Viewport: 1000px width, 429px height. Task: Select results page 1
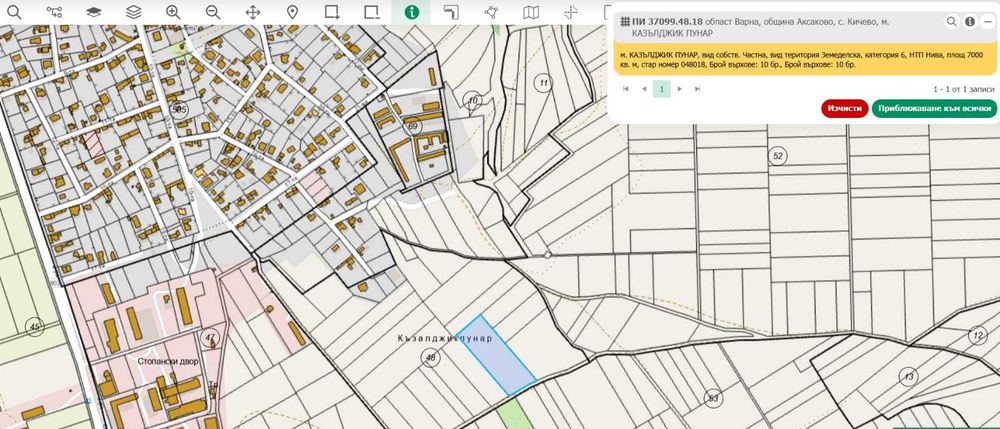coord(661,89)
